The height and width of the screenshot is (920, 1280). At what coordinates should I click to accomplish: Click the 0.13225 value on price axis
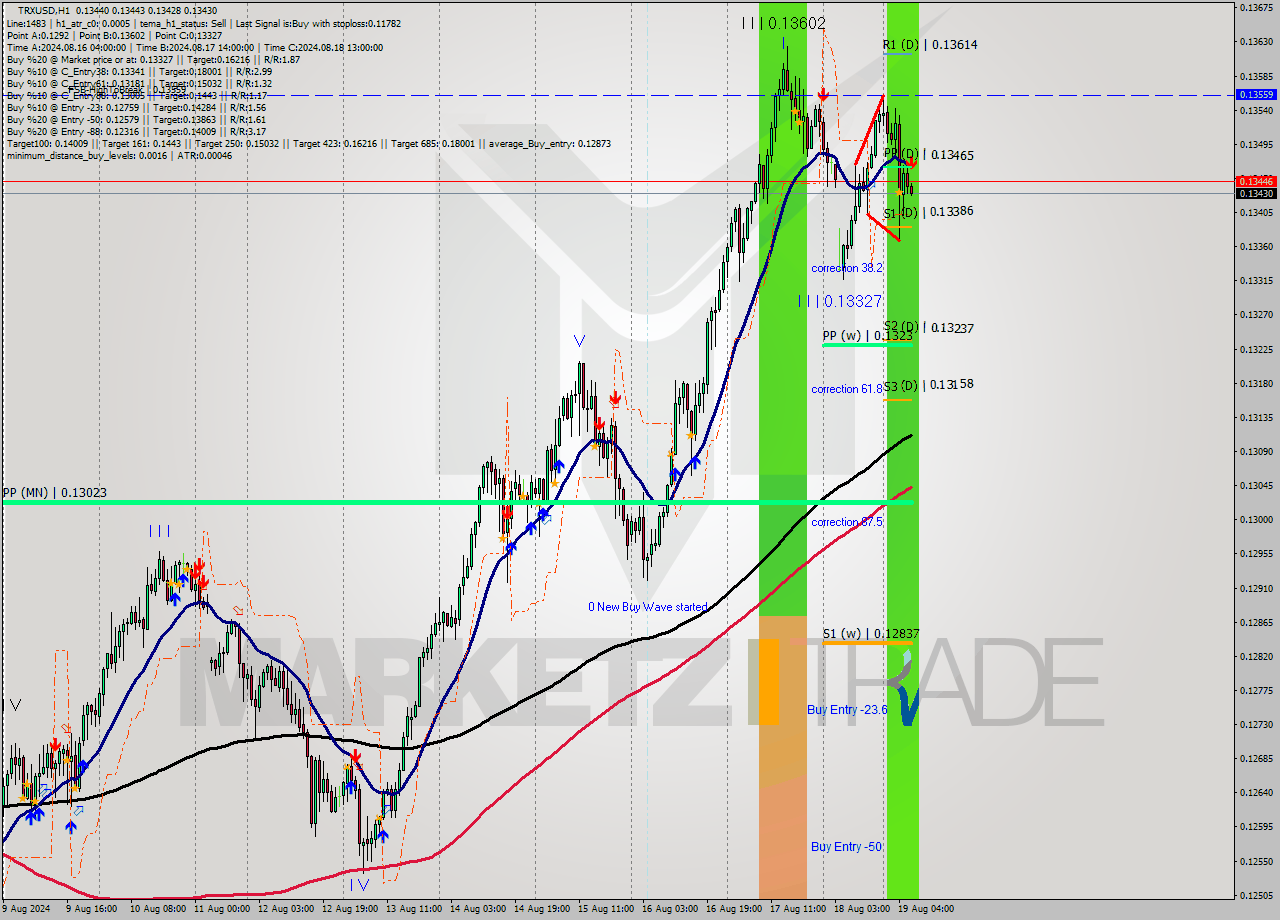1256,349
